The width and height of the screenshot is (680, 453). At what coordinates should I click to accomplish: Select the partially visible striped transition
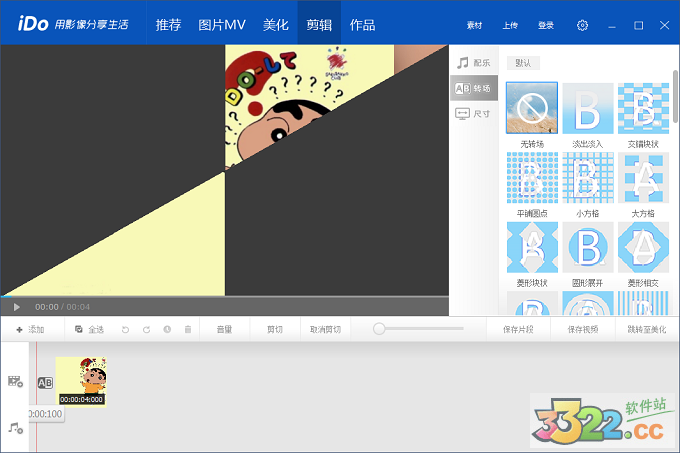click(643, 303)
